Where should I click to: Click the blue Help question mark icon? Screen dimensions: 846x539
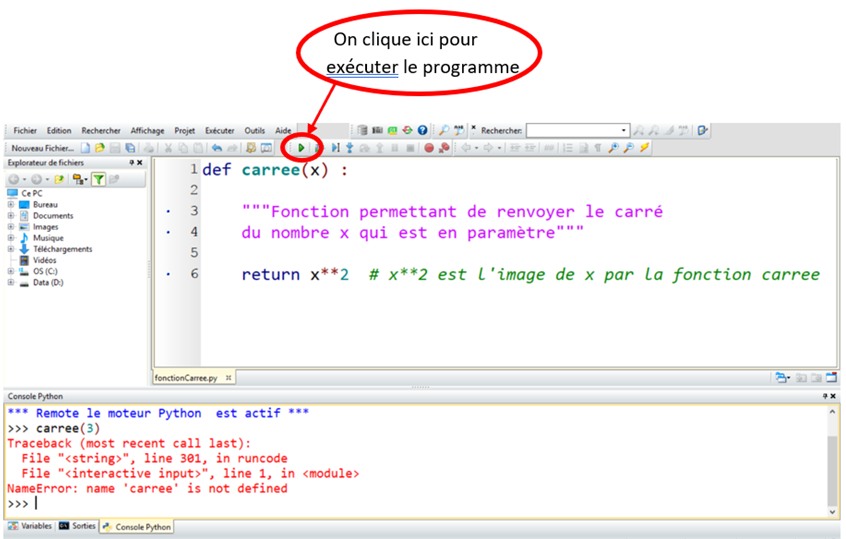(x=422, y=130)
